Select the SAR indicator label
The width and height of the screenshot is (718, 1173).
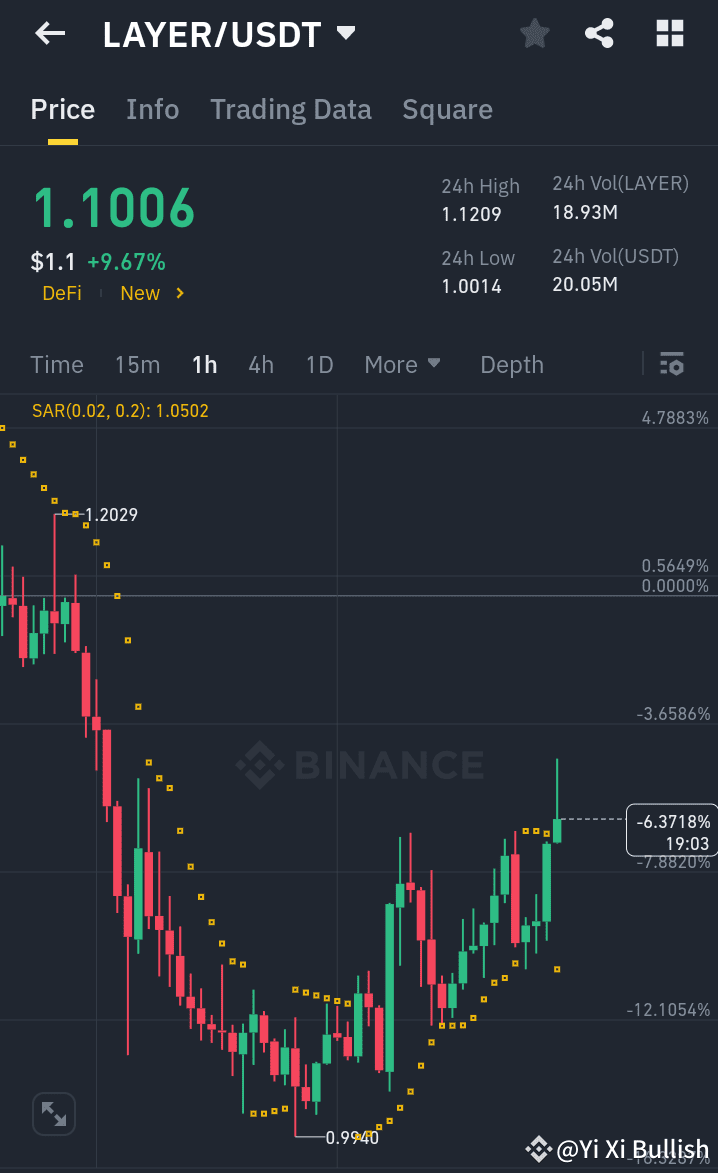point(120,410)
